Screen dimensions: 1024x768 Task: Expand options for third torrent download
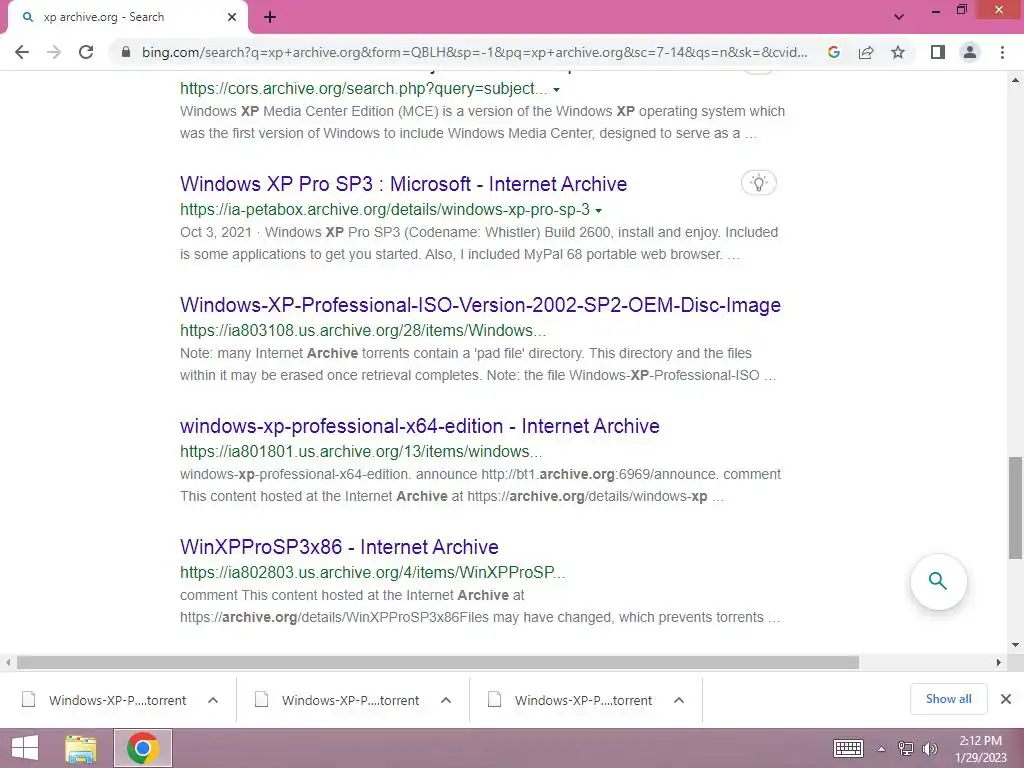pyautogui.click(x=679, y=700)
